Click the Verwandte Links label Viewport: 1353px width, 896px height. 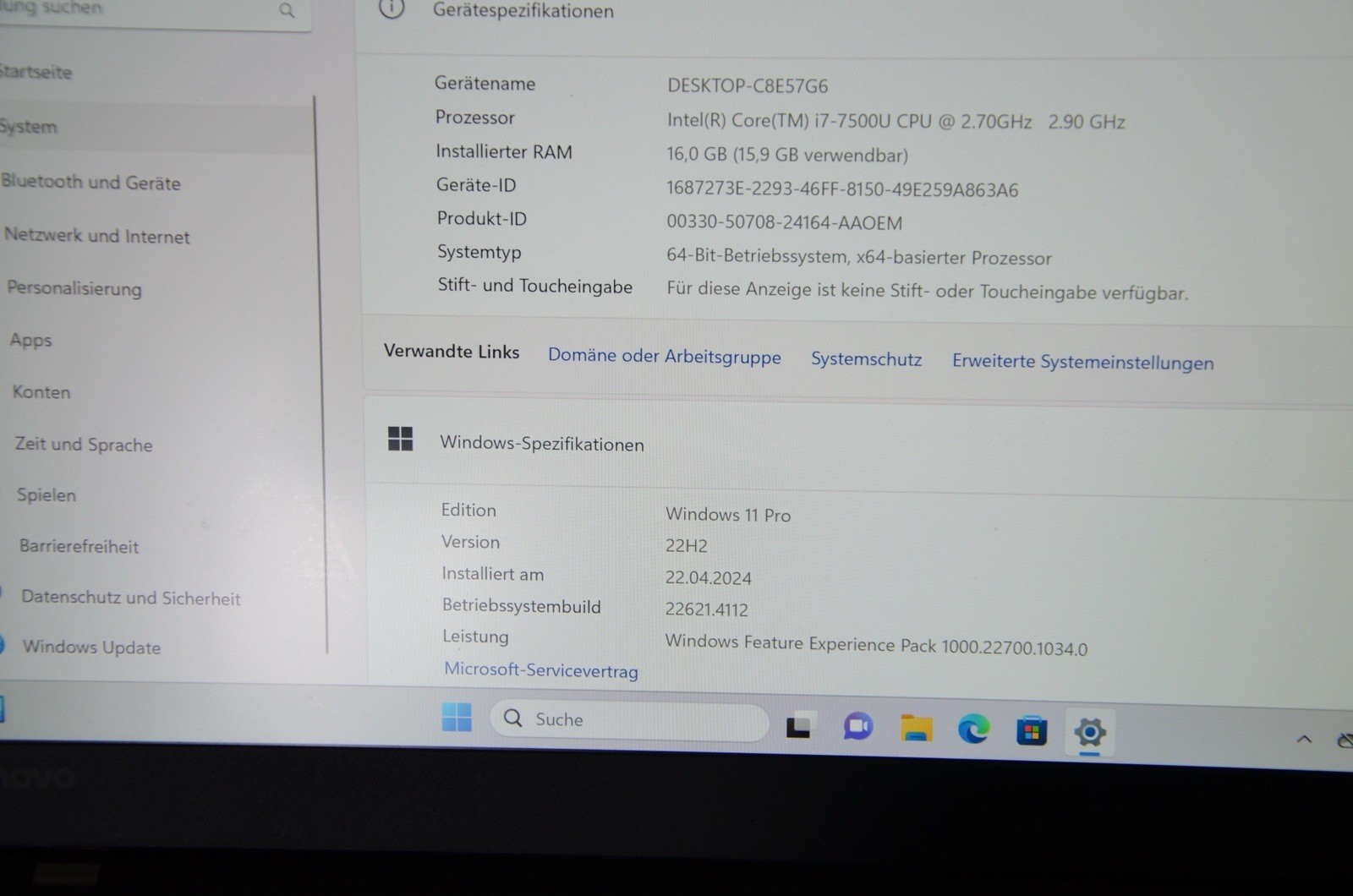[451, 352]
